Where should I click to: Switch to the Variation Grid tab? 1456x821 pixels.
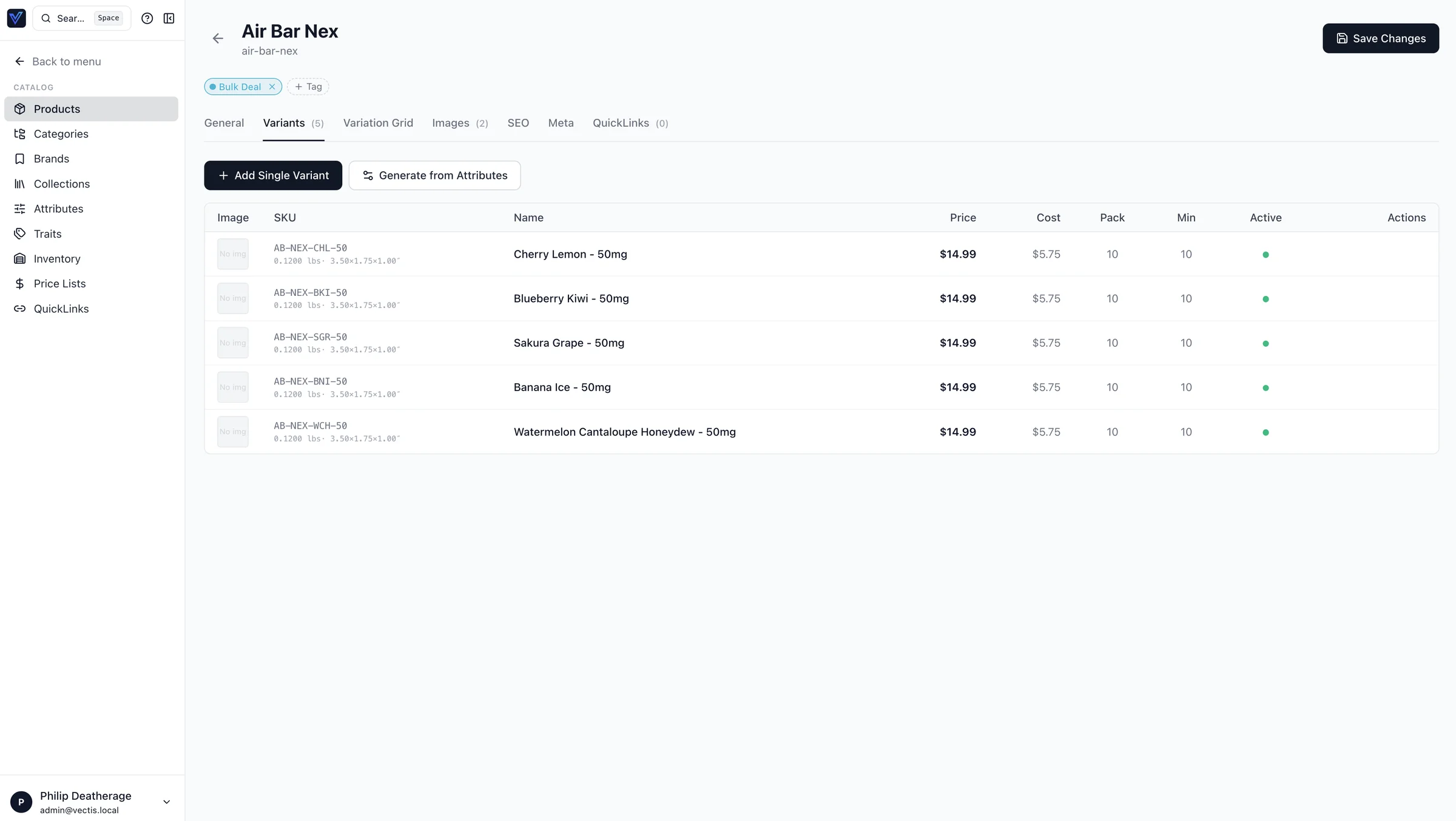point(377,122)
